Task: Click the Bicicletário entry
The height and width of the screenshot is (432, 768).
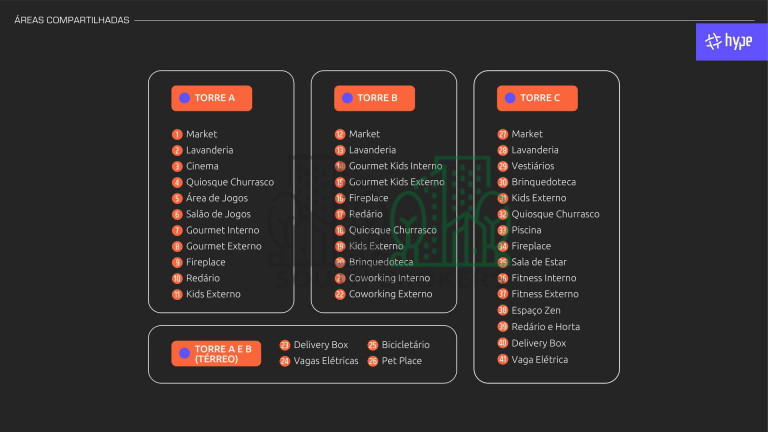Action: 405,345
